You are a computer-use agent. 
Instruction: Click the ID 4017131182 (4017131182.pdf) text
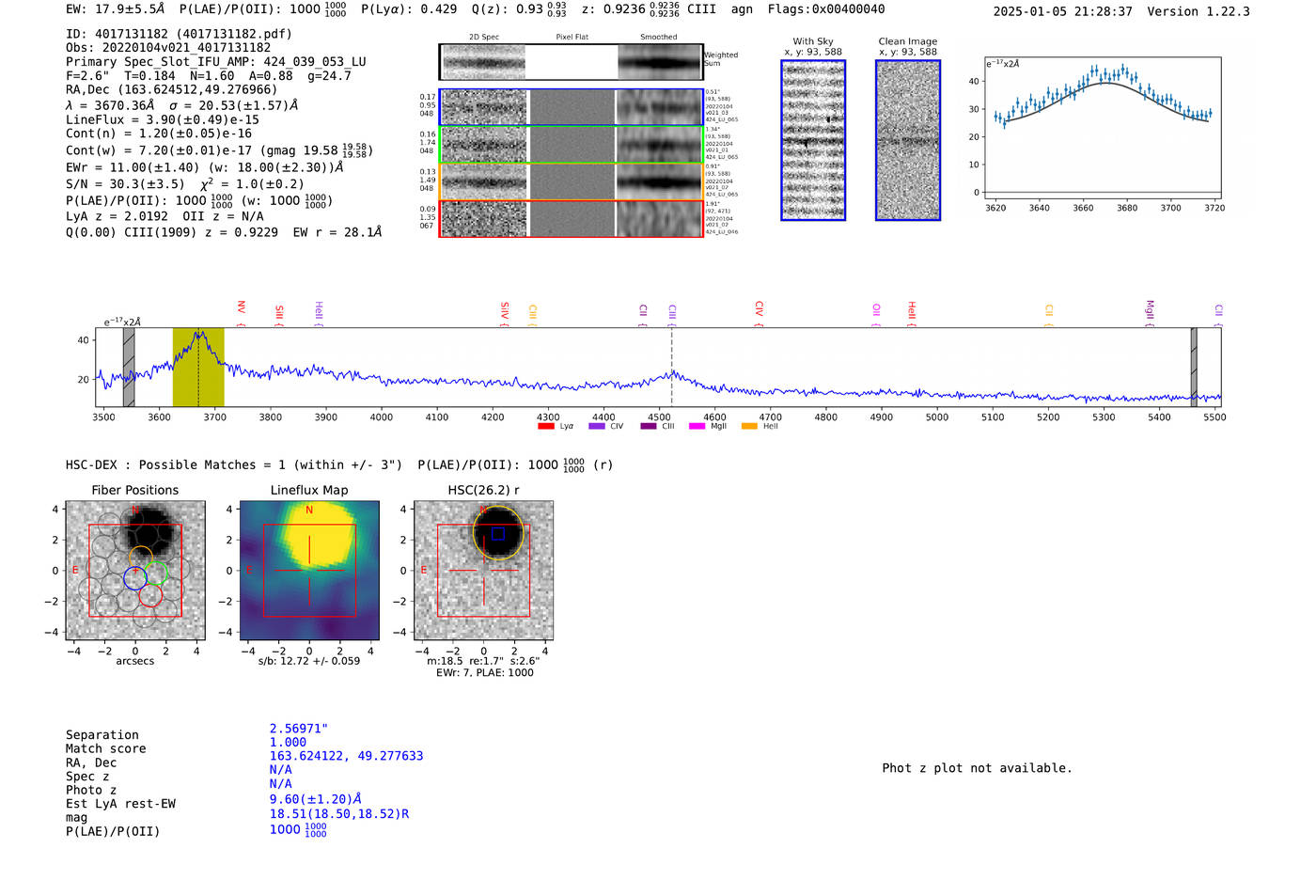coord(179,34)
